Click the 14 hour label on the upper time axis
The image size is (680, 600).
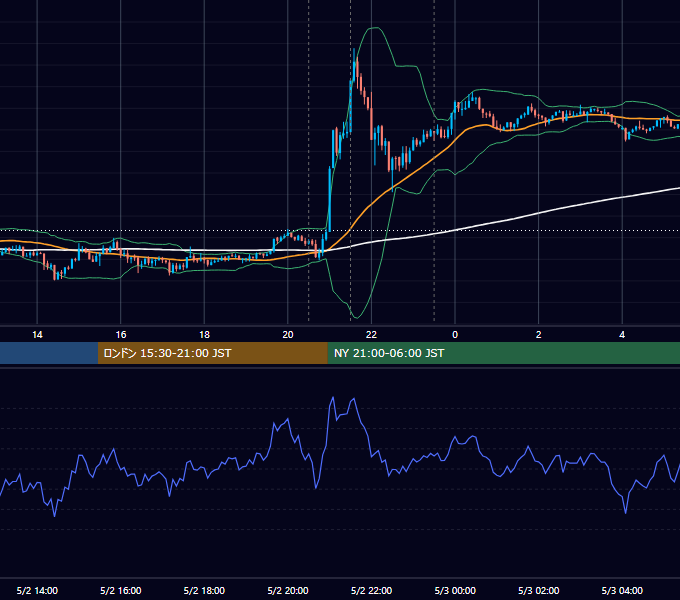tap(37, 335)
